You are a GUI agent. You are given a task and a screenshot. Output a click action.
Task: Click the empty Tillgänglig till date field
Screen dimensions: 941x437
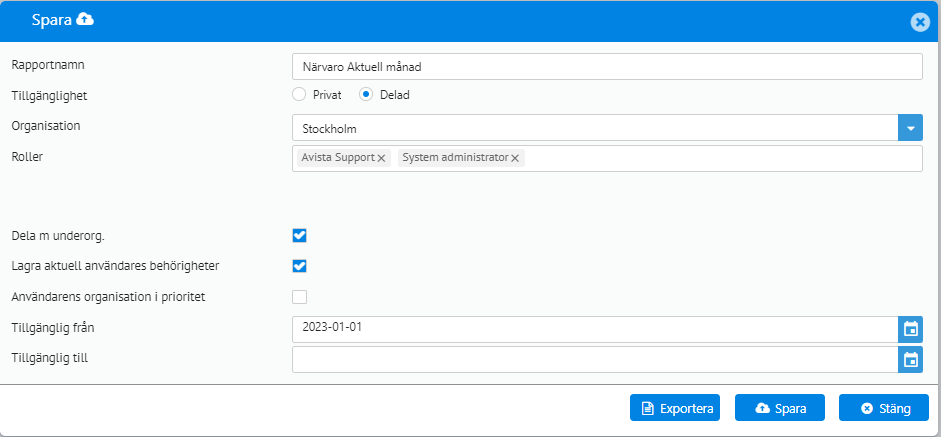coord(595,360)
